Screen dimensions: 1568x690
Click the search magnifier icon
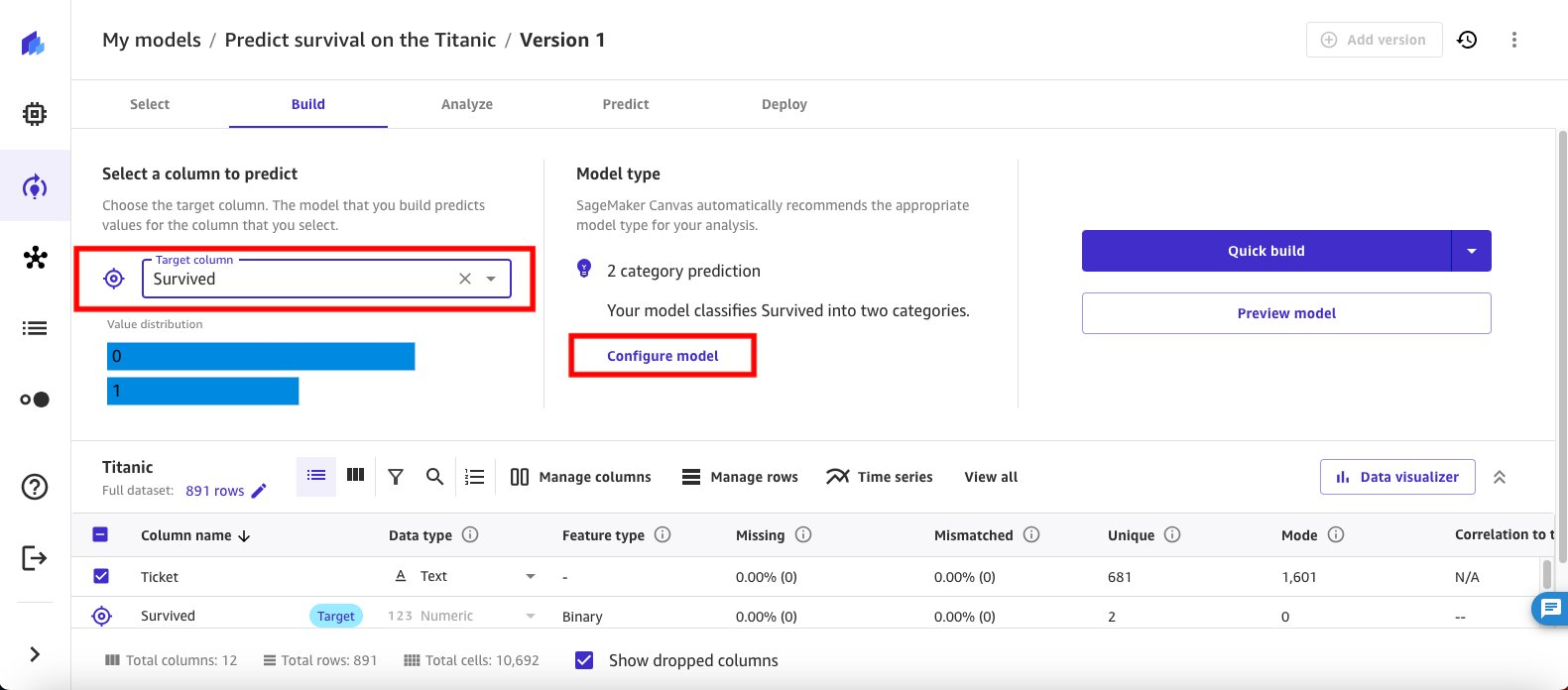pyautogui.click(x=434, y=477)
